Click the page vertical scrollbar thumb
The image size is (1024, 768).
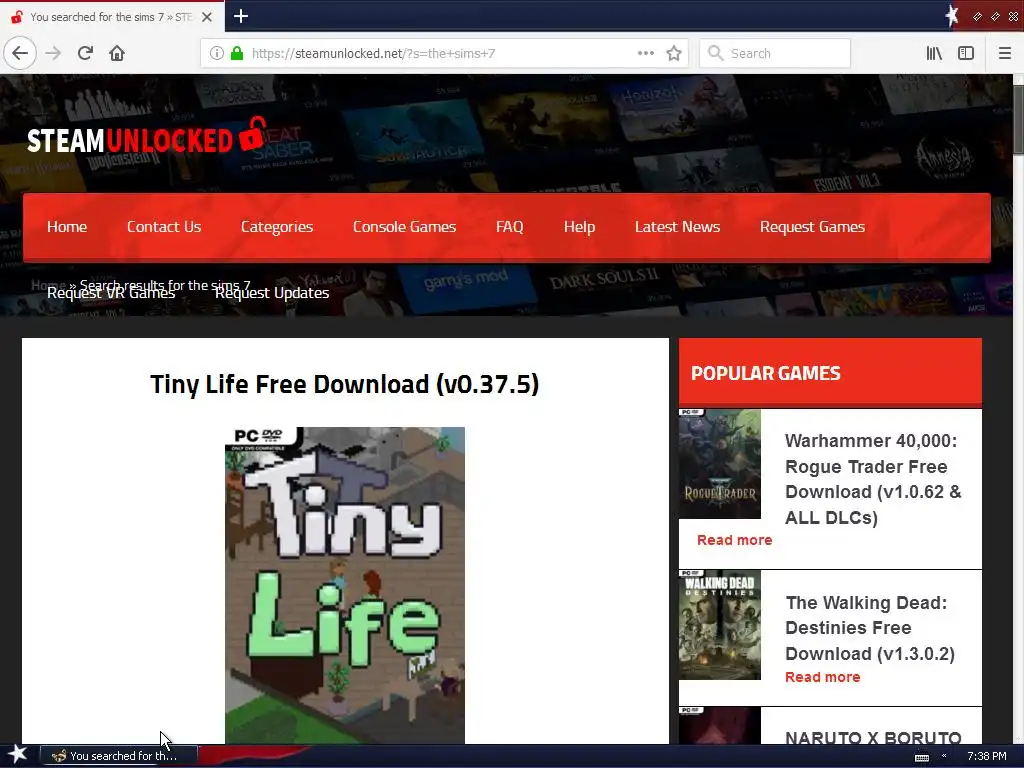coord(1018,119)
